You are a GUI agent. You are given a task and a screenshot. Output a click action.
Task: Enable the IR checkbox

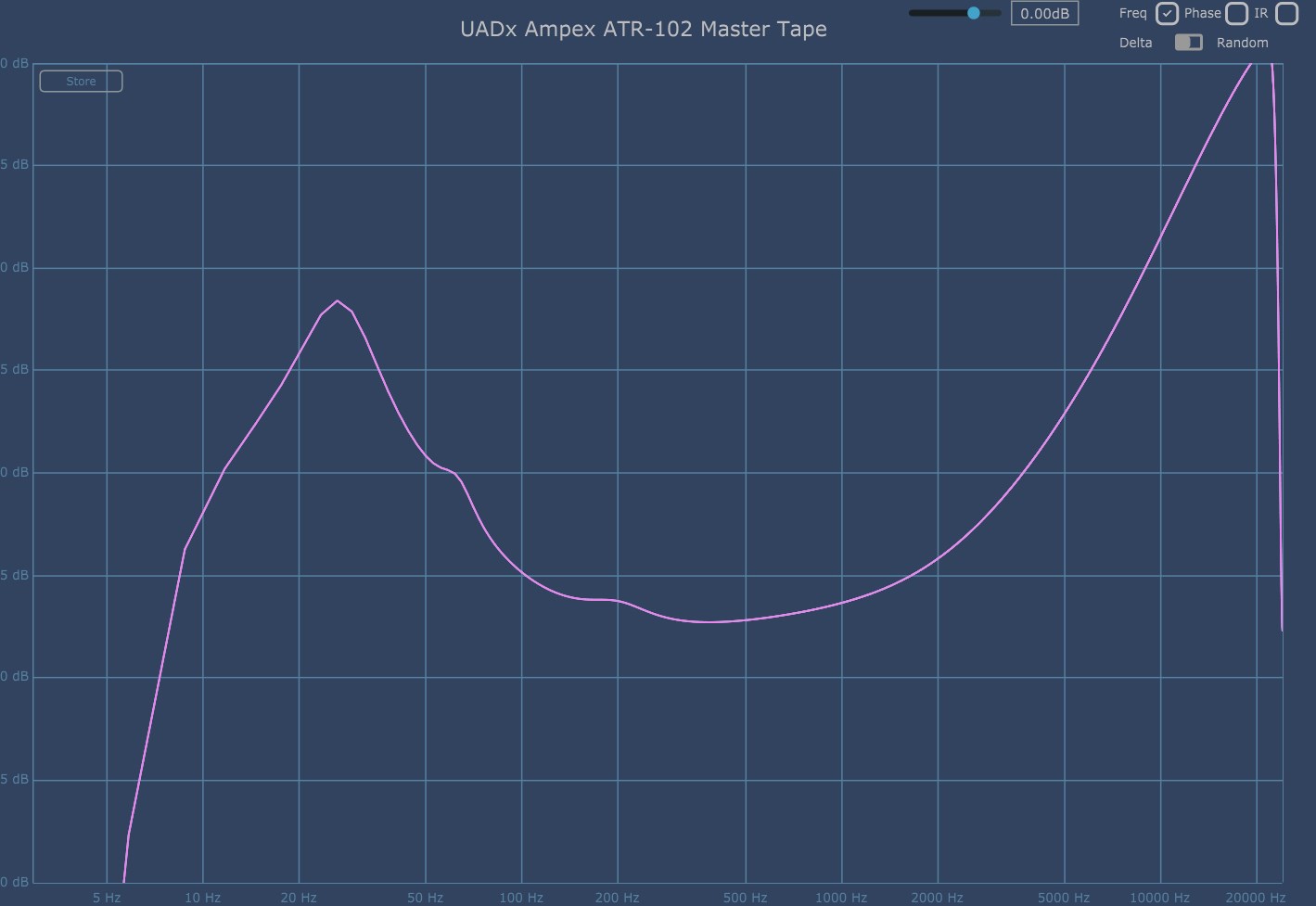point(1286,13)
